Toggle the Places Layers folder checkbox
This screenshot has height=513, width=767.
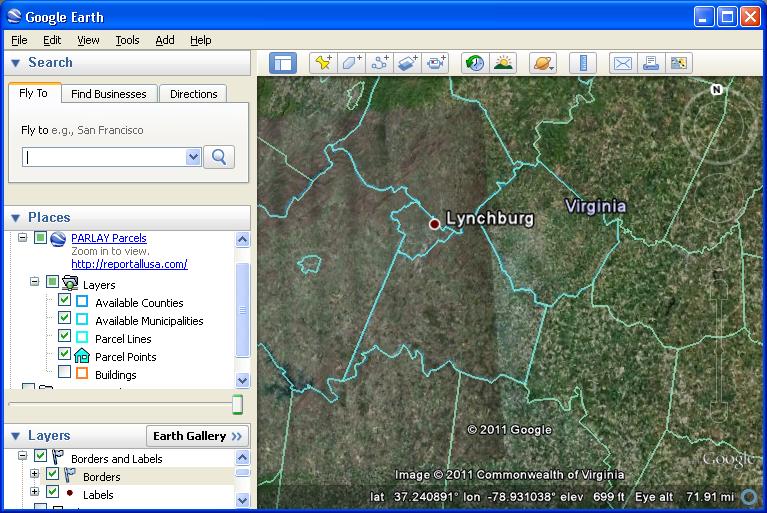[52, 281]
